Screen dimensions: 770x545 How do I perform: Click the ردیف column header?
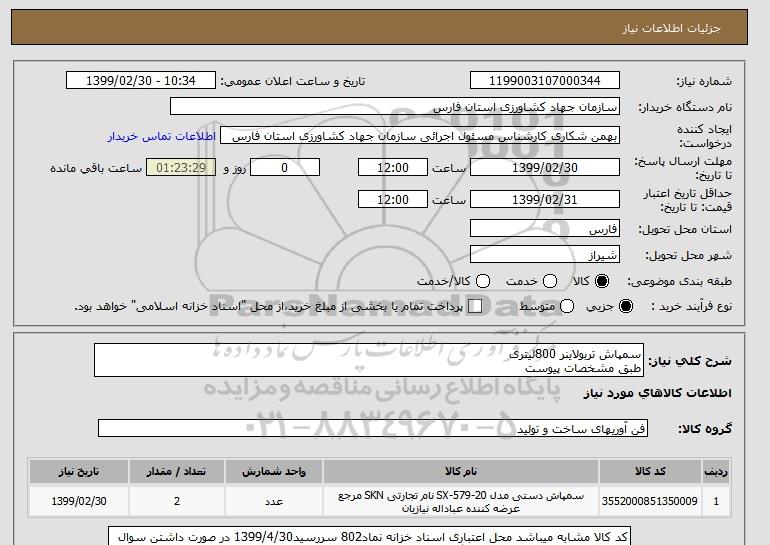[x=716, y=471]
